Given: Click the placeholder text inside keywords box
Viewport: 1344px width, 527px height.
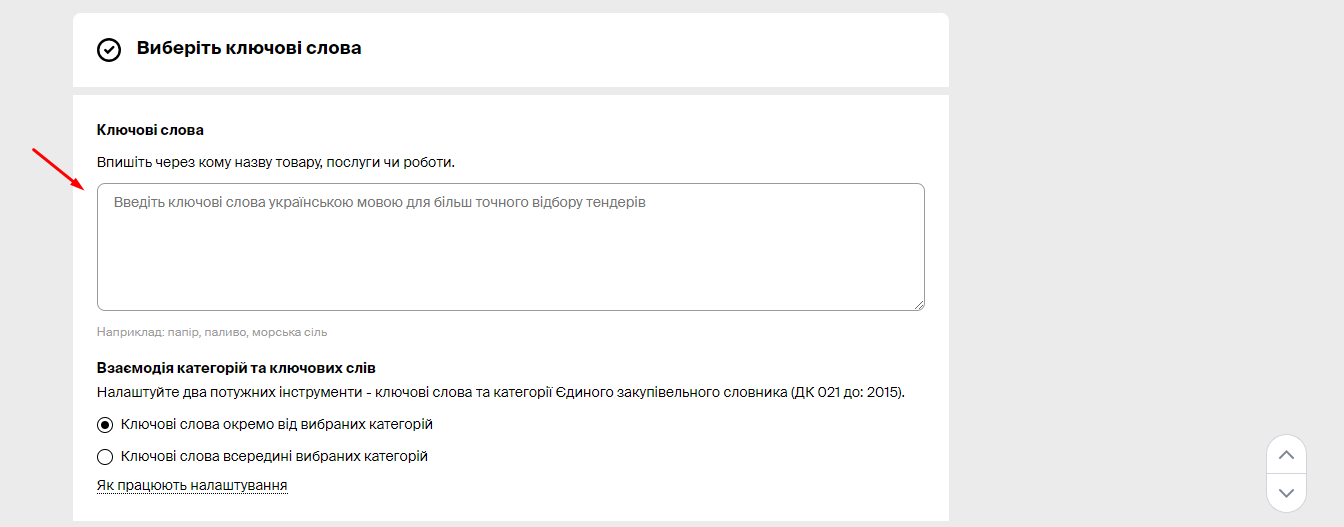Looking at the screenshot, I should pos(380,202).
